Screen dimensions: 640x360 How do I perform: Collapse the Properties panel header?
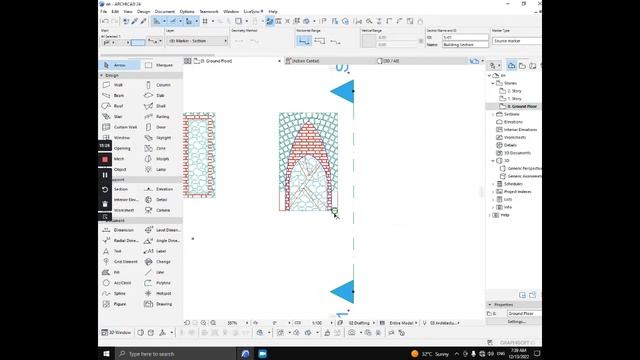490,305
